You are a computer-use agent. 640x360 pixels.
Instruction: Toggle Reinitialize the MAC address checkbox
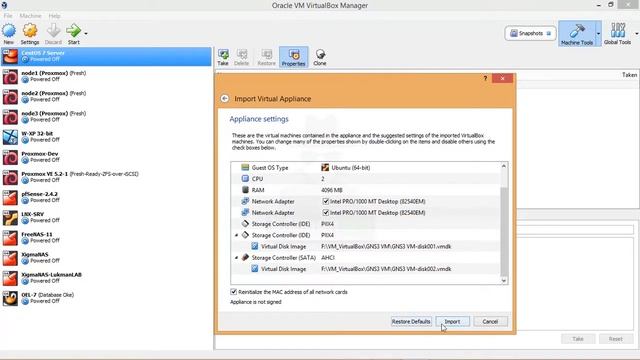click(233, 292)
